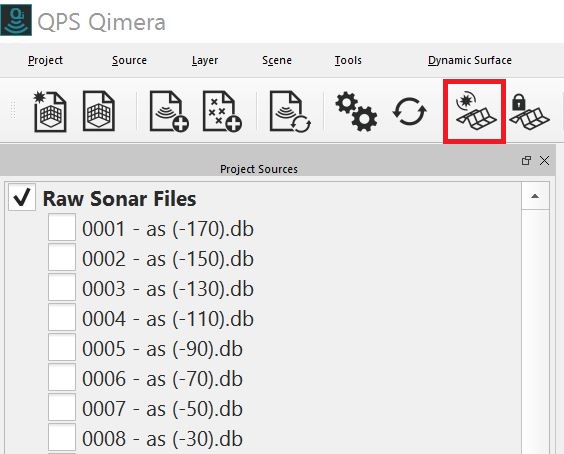Check the 0001 - as (-170).db box

62,227
